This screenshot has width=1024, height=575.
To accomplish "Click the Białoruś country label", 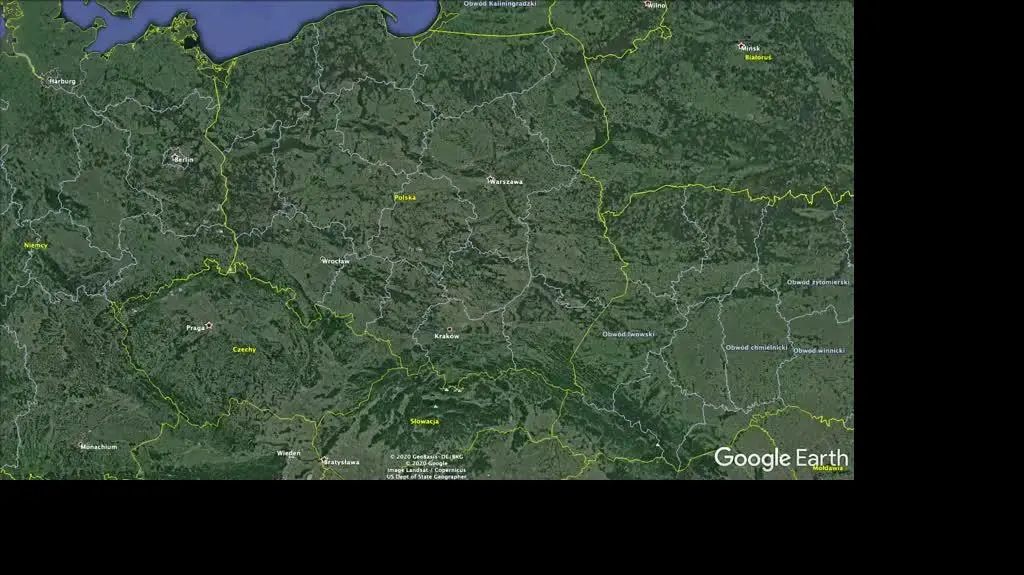I will click(758, 58).
